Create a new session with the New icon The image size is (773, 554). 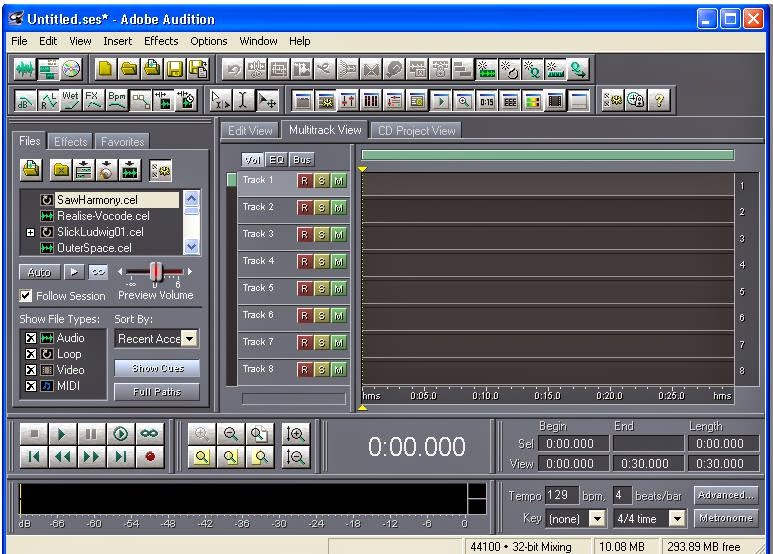(105, 69)
